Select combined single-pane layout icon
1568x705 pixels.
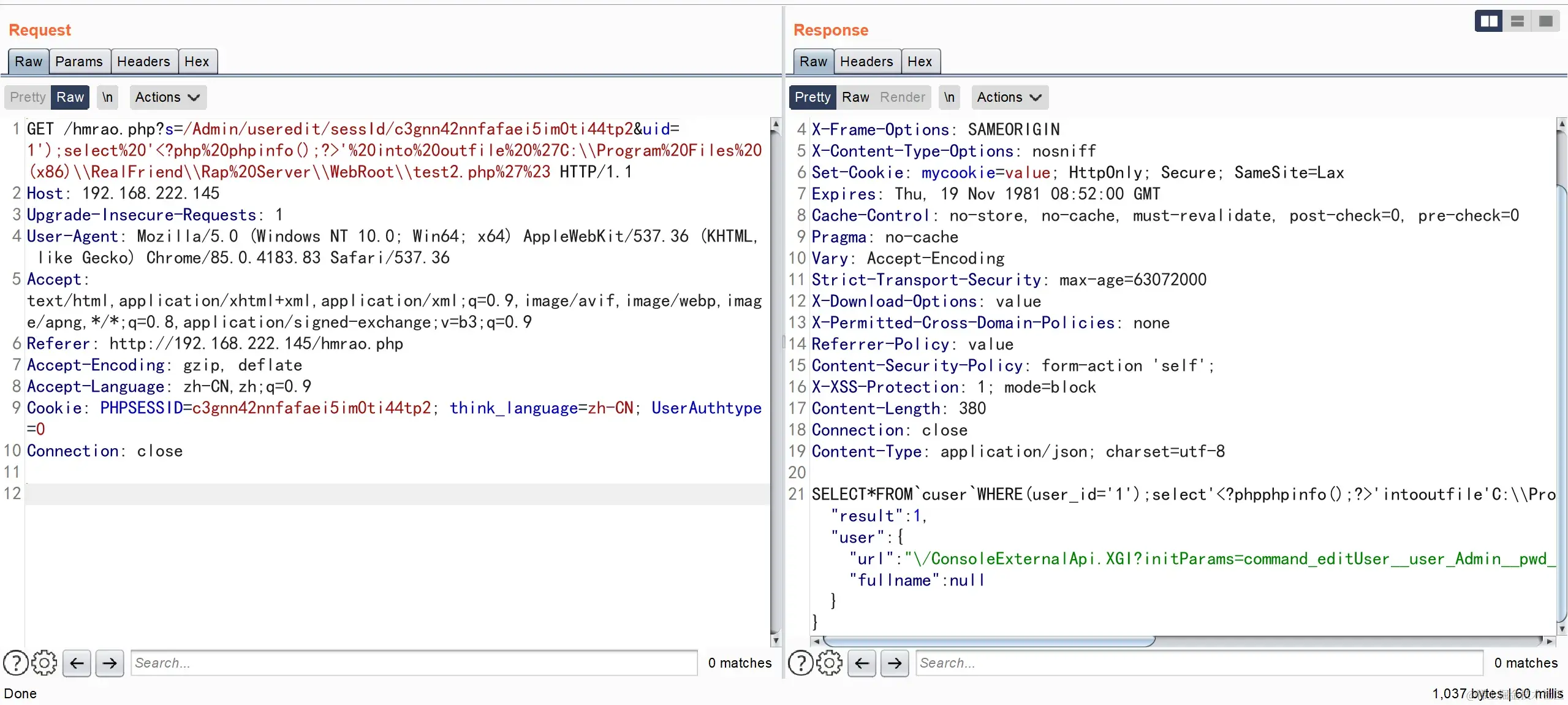click(x=1545, y=21)
